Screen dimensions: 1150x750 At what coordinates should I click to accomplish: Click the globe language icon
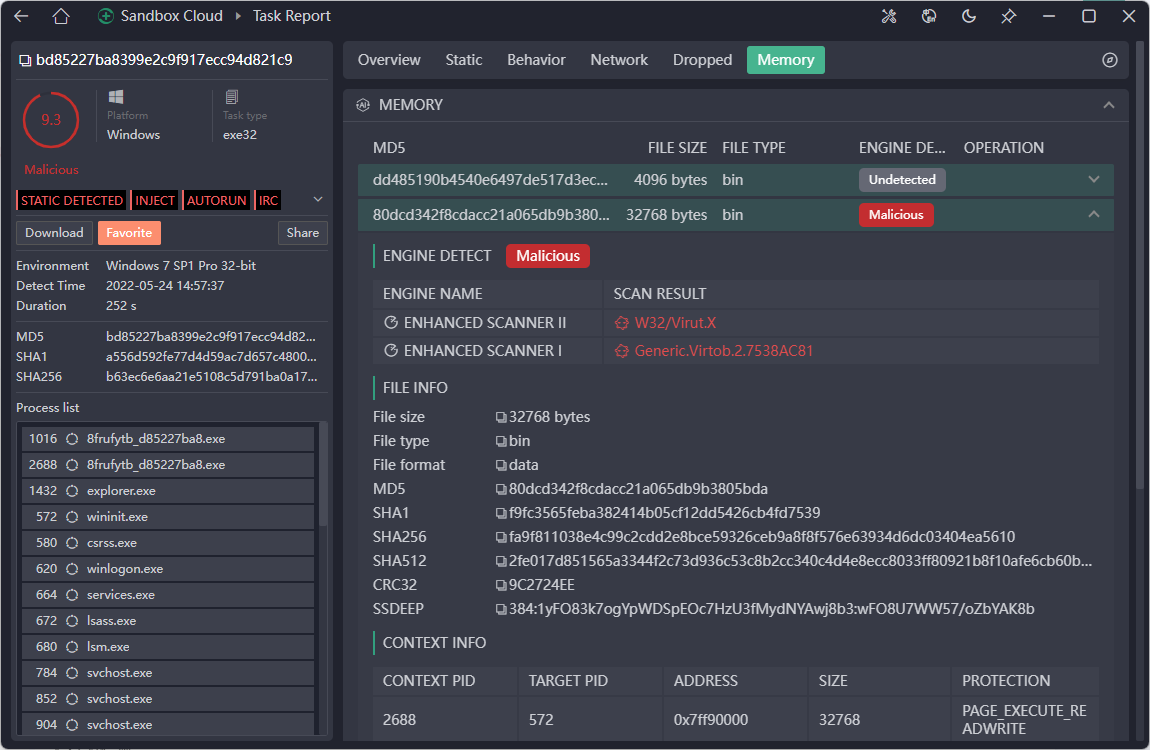(929, 16)
